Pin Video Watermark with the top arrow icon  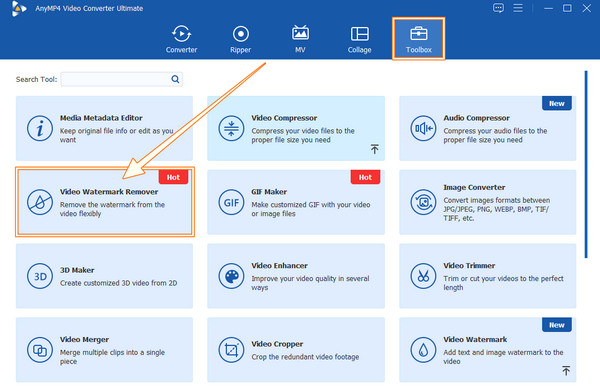pyautogui.click(x=566, y=371)
